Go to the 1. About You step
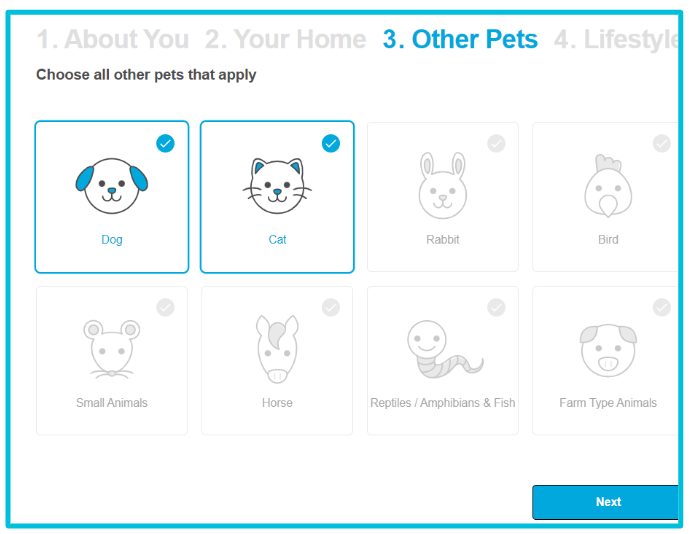 click(x=112, y=40)
